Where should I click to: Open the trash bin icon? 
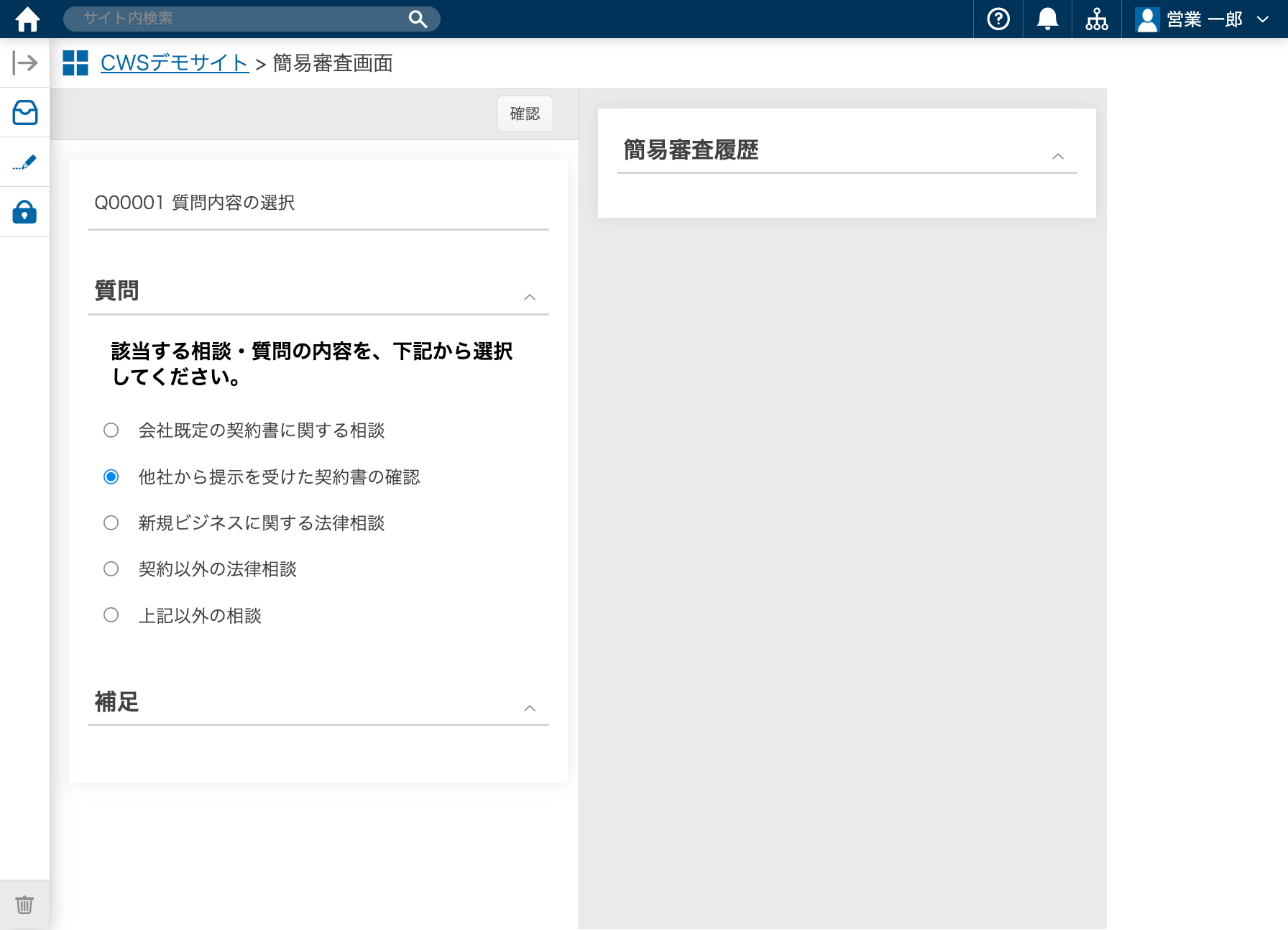[x=24, y=904]
